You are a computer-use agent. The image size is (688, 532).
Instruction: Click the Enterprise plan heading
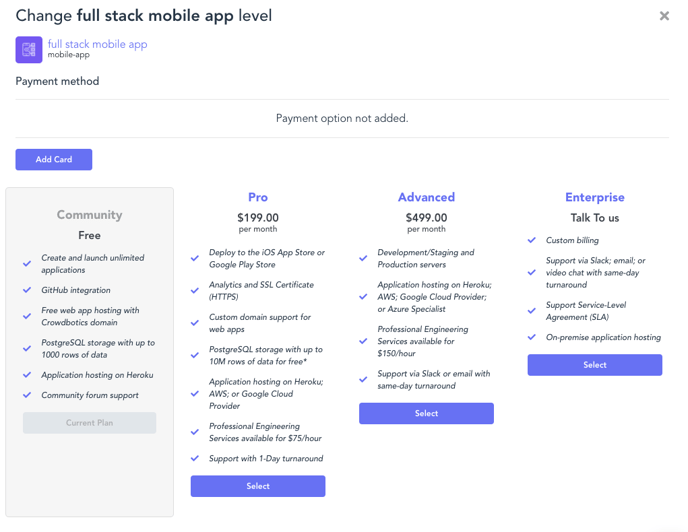coord(595,197)
